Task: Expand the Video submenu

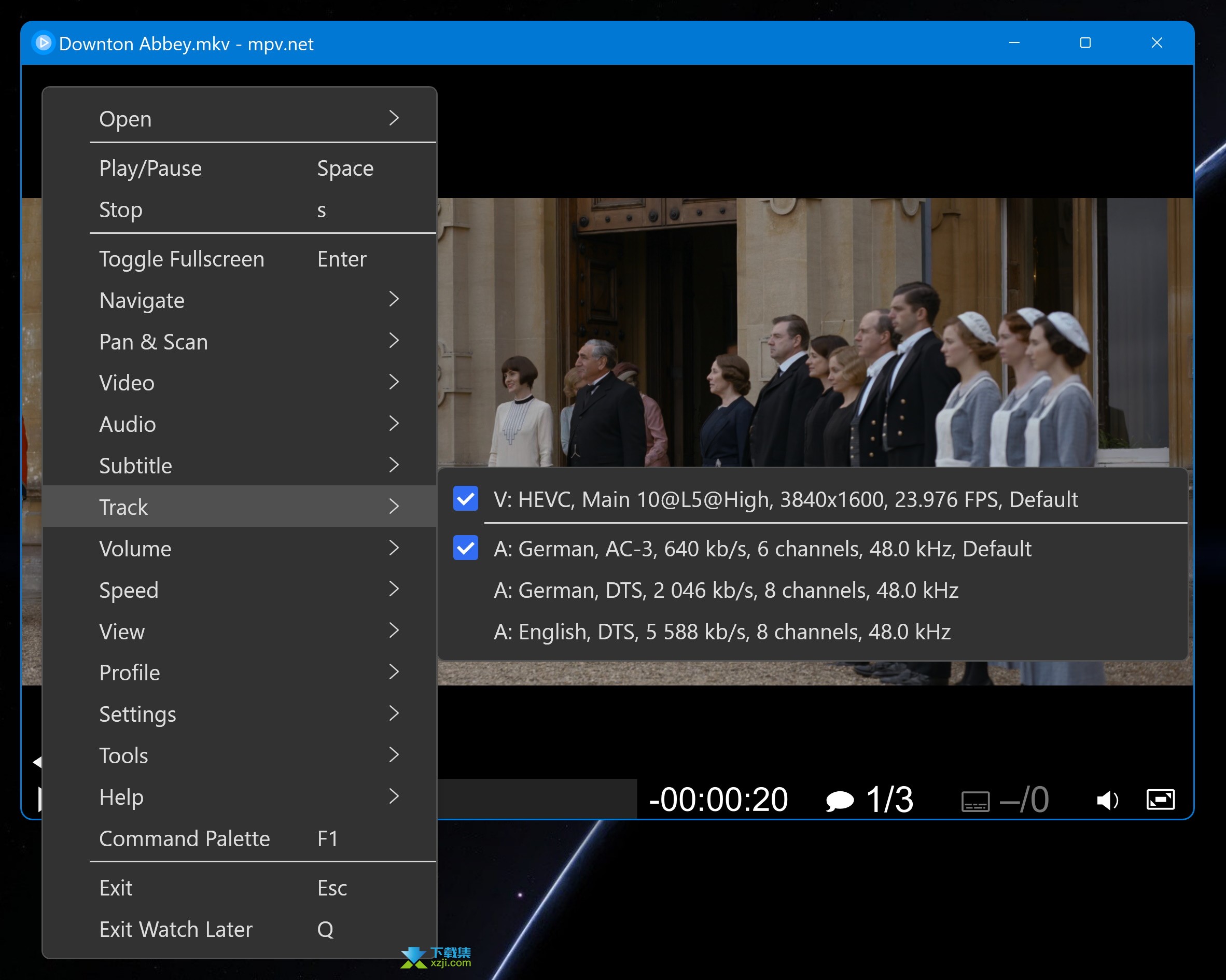Action: [246, 384]
